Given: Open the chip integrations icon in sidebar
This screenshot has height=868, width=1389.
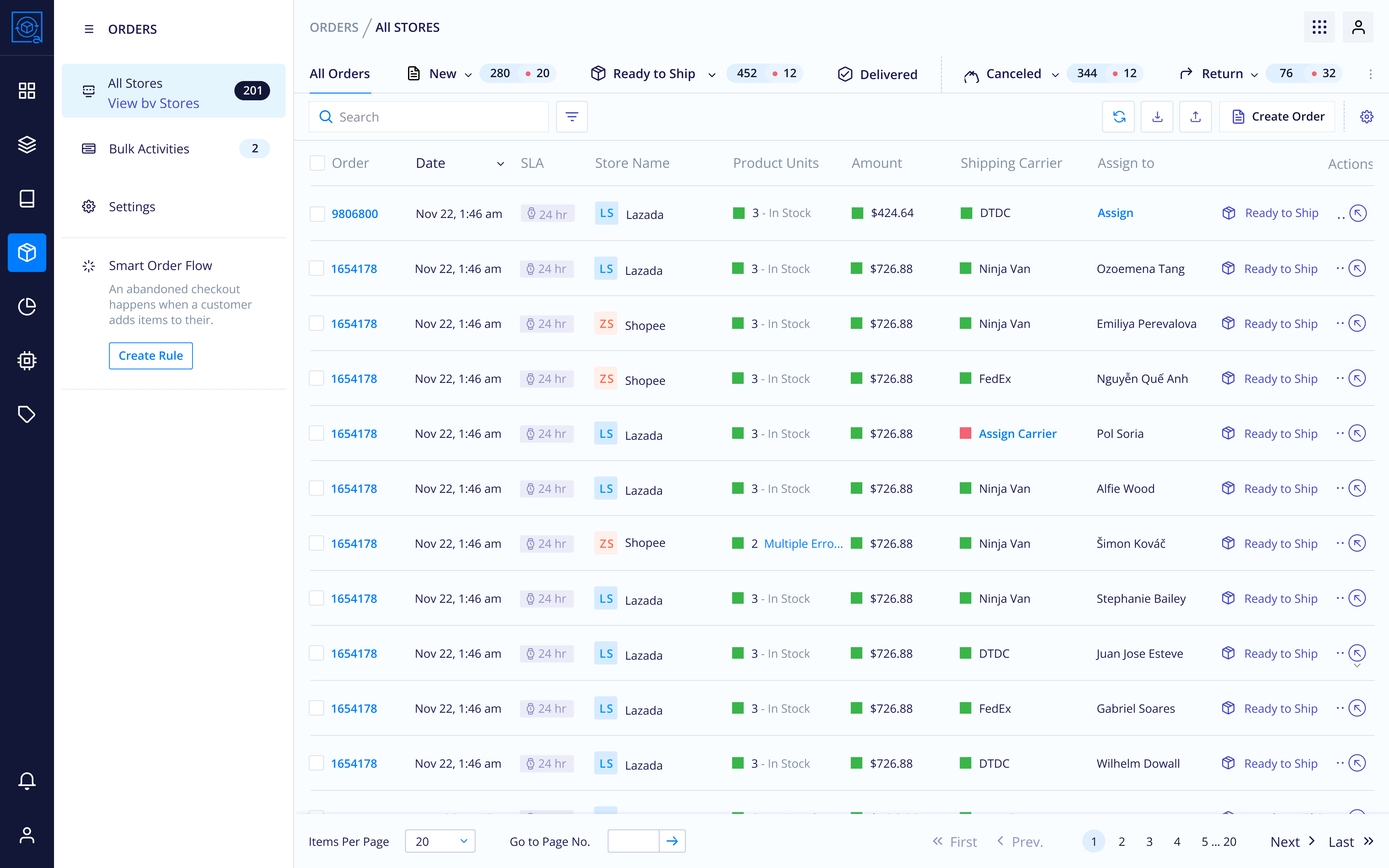Looking at the screenshot, I should coord(27,360).
